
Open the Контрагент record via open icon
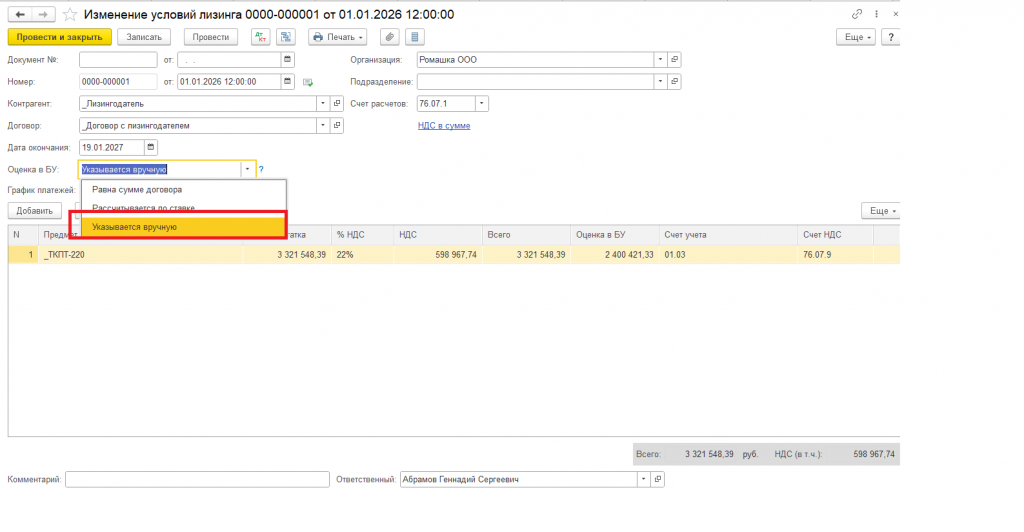pyautogui.click(x=337, y=103)
